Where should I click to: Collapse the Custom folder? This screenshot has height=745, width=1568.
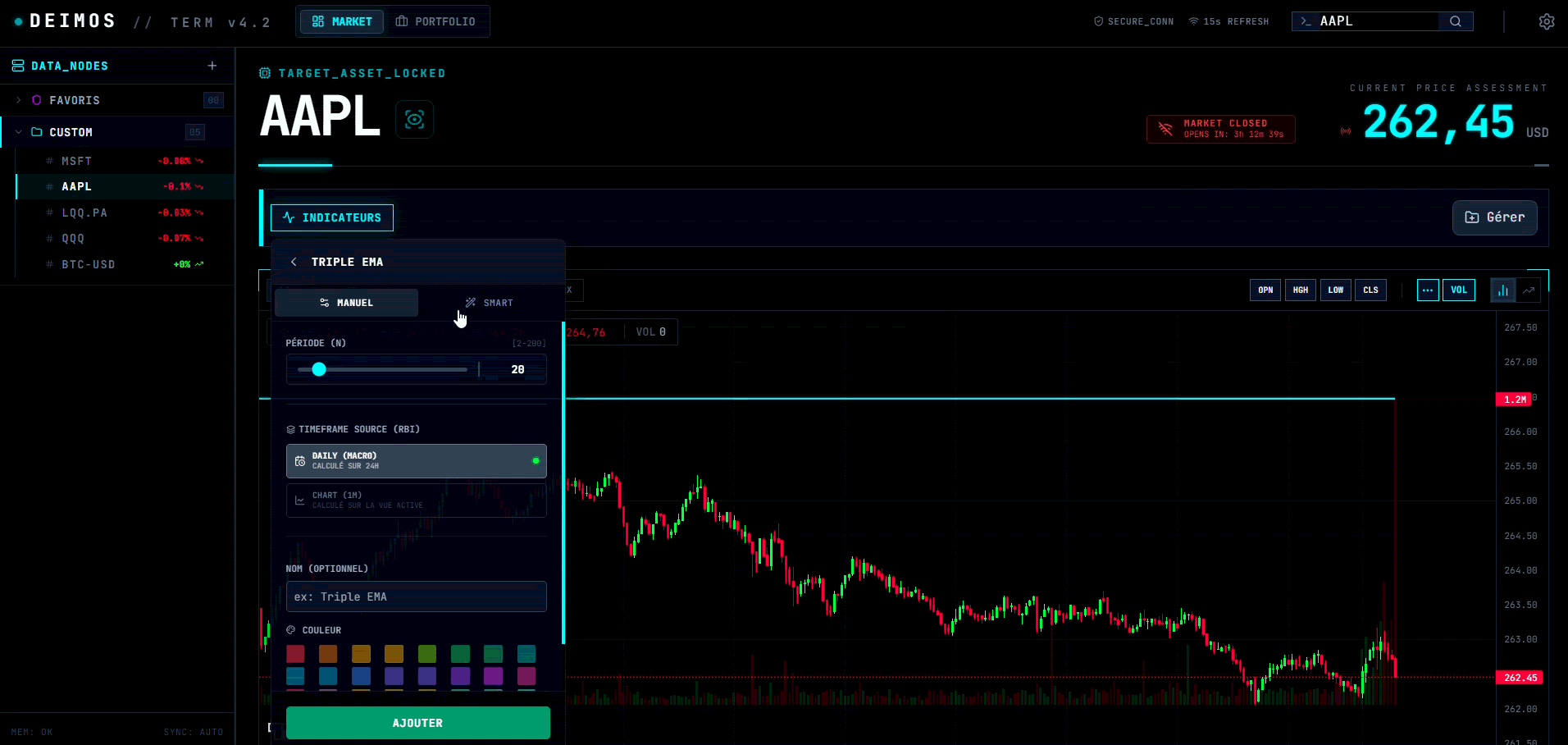point(19,132)
